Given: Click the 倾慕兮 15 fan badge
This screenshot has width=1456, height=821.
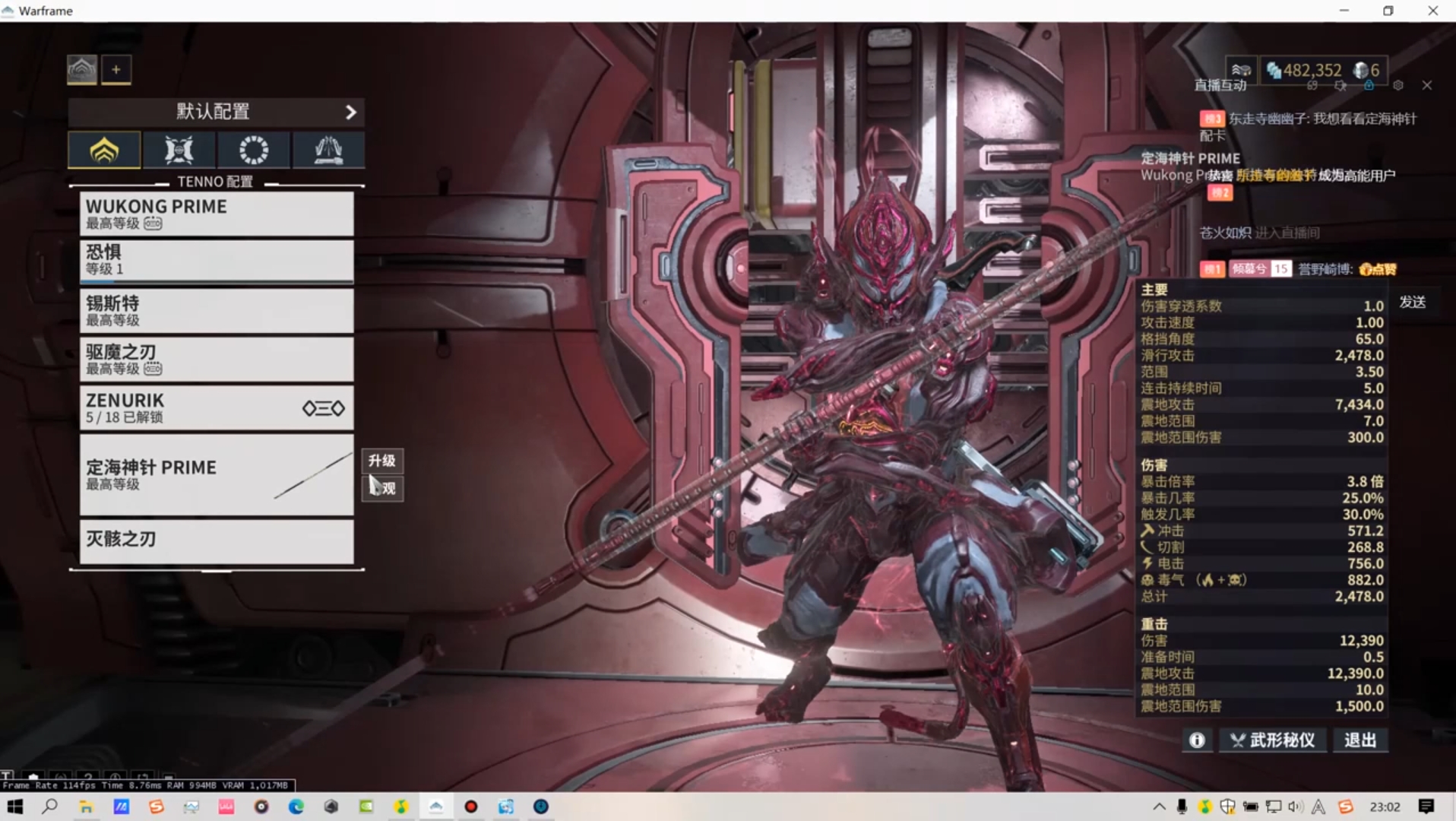Looking at the screenshot, I should coord(1261,269).
